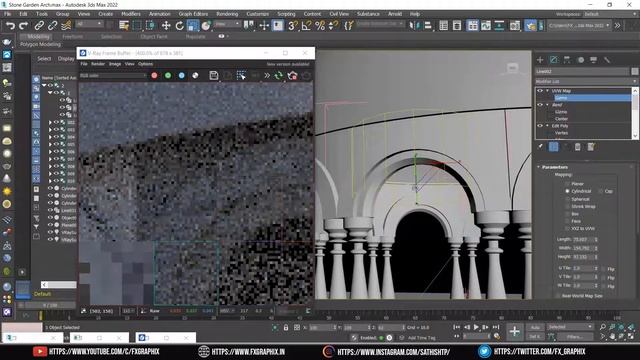This screenshot has height=360, width=640.
Task: Click Remove modifier trash icon under stack
Action: tap(578, 147)
